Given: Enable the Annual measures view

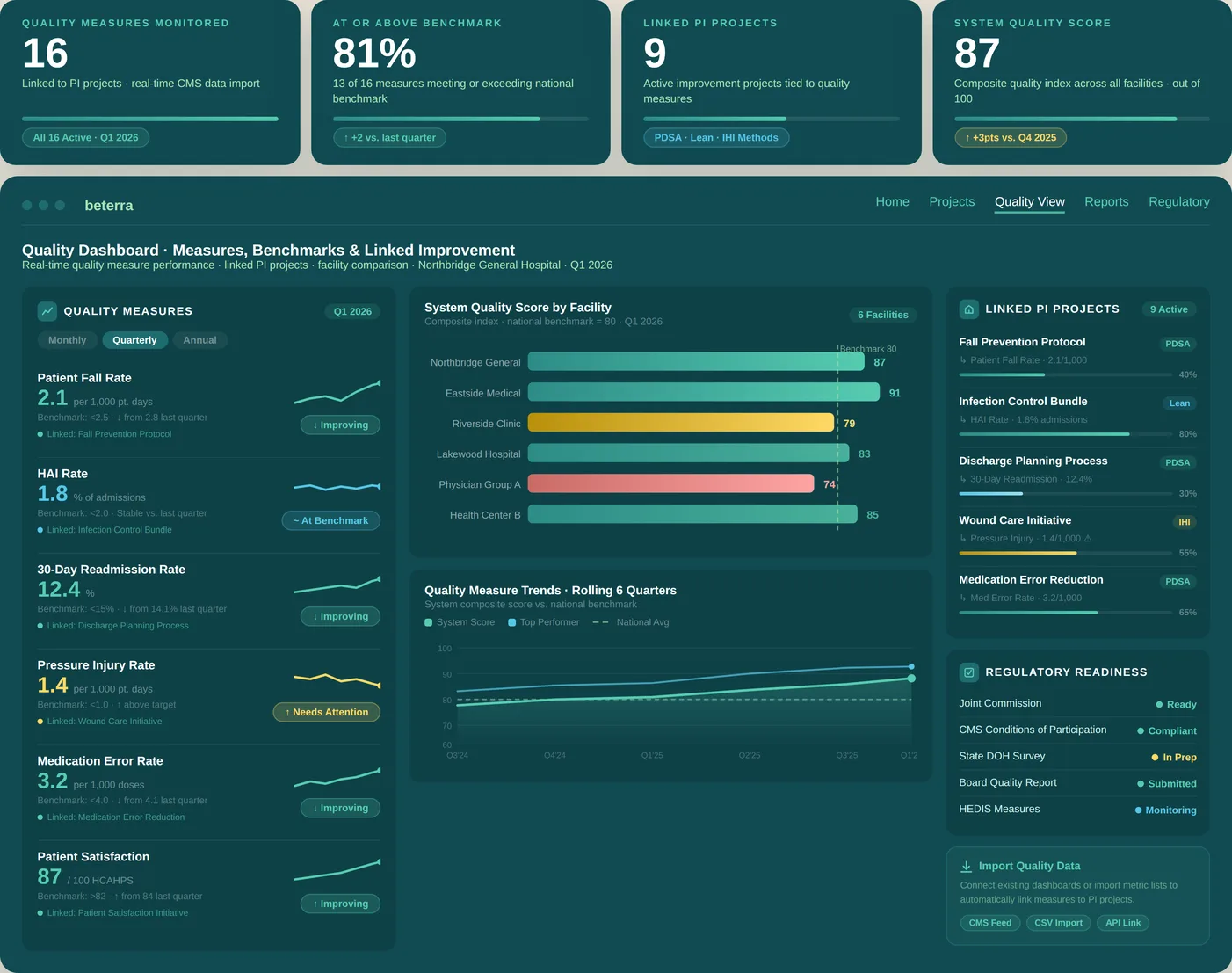Looking at the screenshot, I should [199, 340].
